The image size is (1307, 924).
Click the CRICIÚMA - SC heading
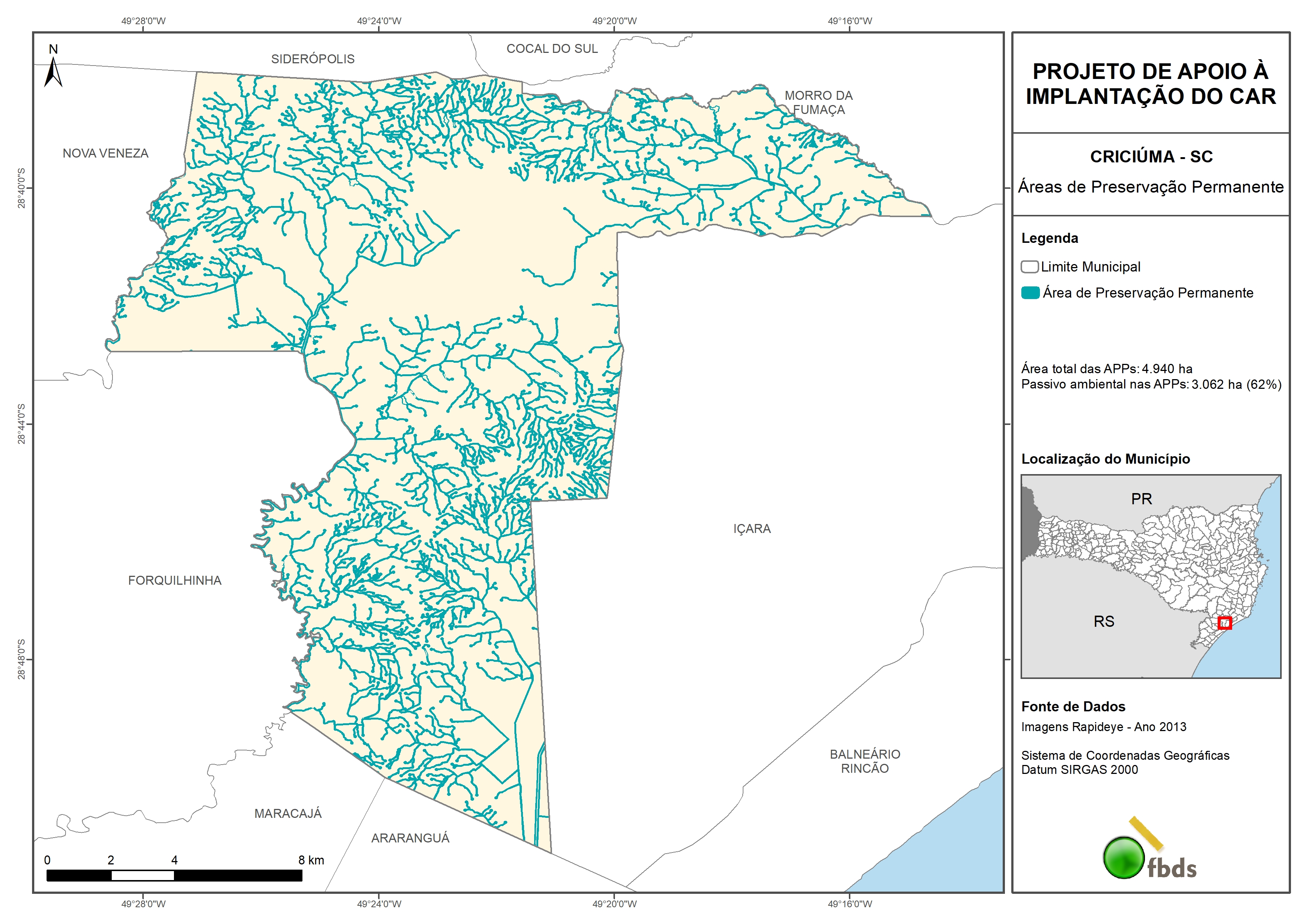[1151, 156]
